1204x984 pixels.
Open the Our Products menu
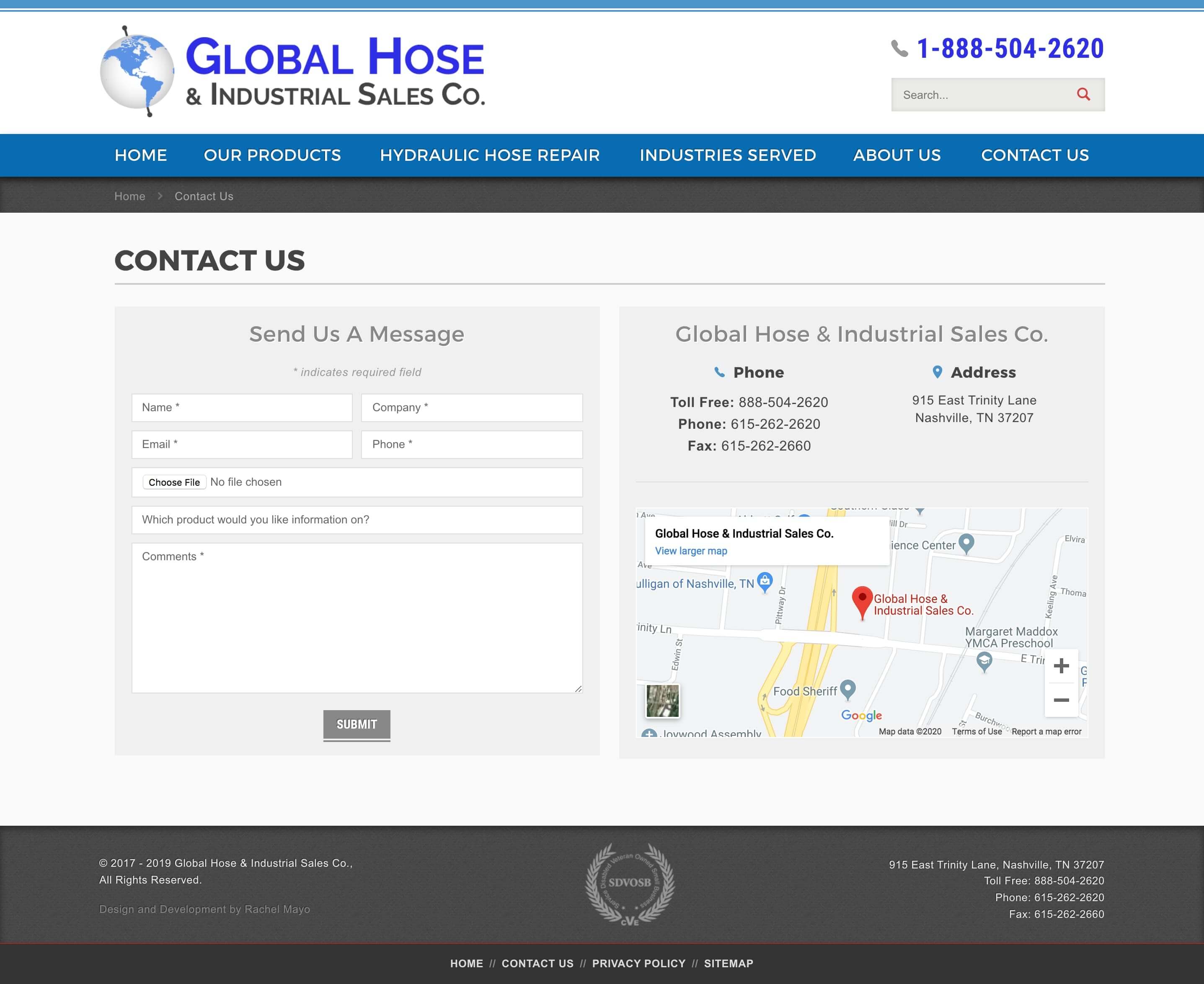272,155
